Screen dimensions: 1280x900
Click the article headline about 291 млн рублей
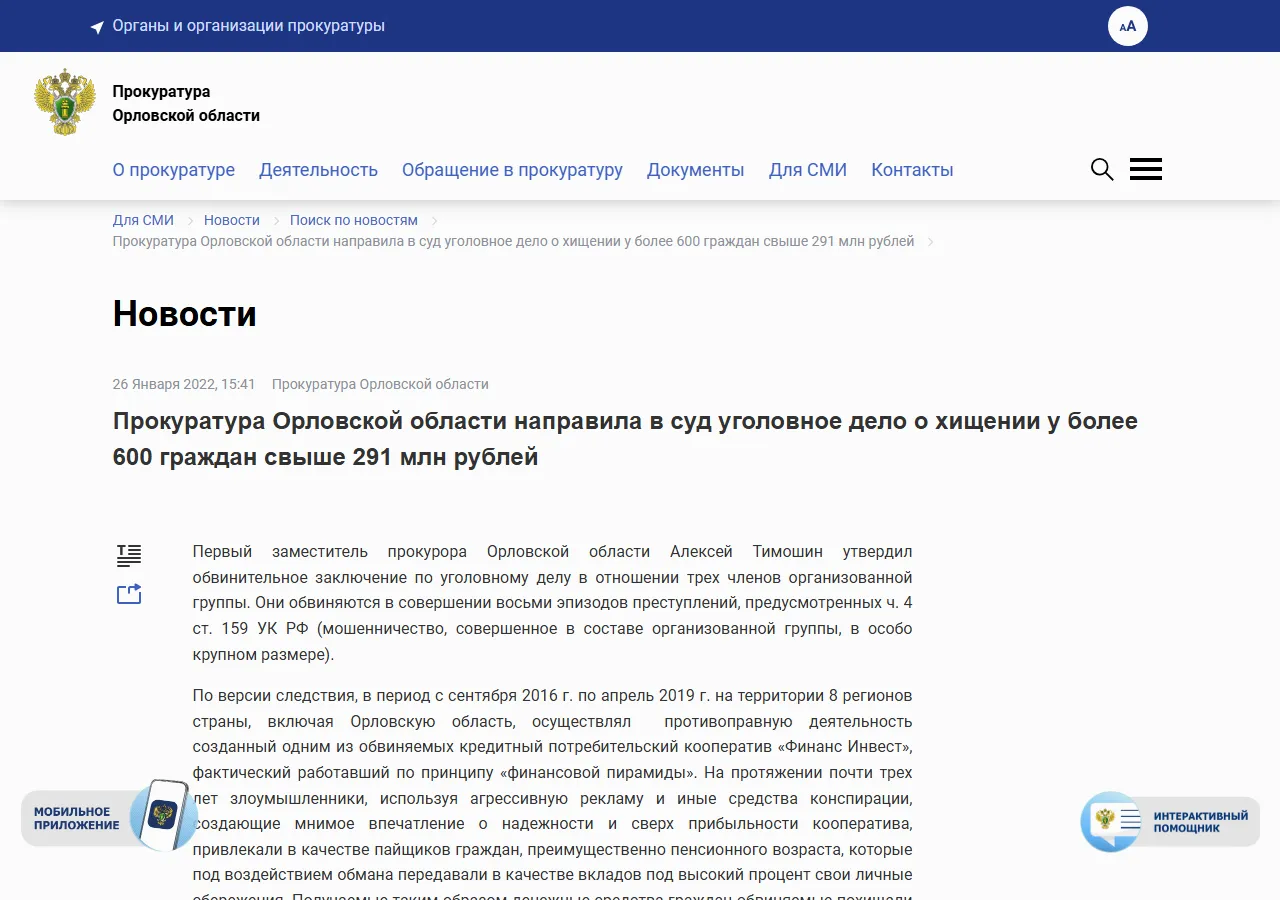[x=625, y=439]
